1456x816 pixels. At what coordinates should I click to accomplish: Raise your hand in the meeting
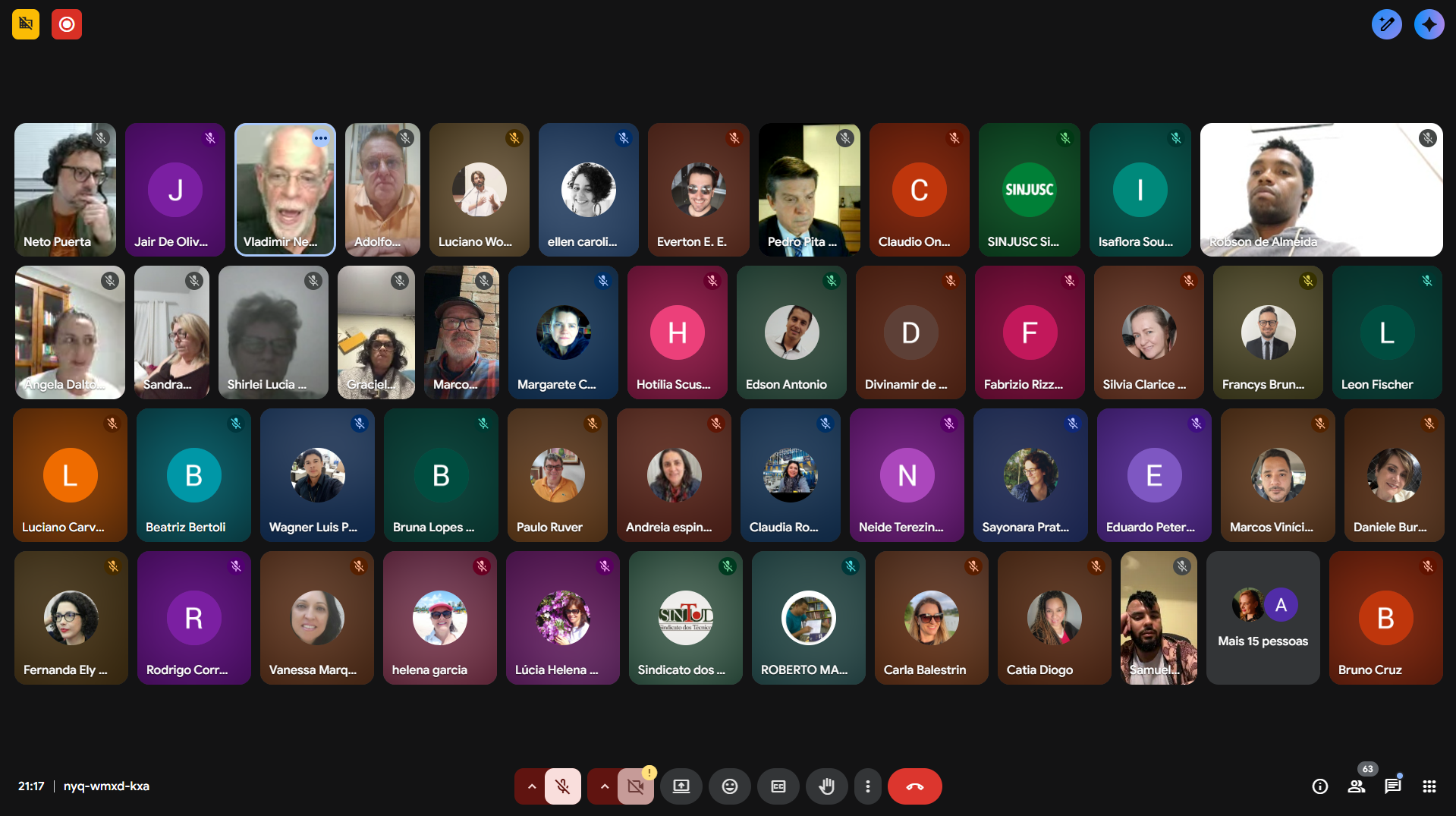[x=826, y=786]
